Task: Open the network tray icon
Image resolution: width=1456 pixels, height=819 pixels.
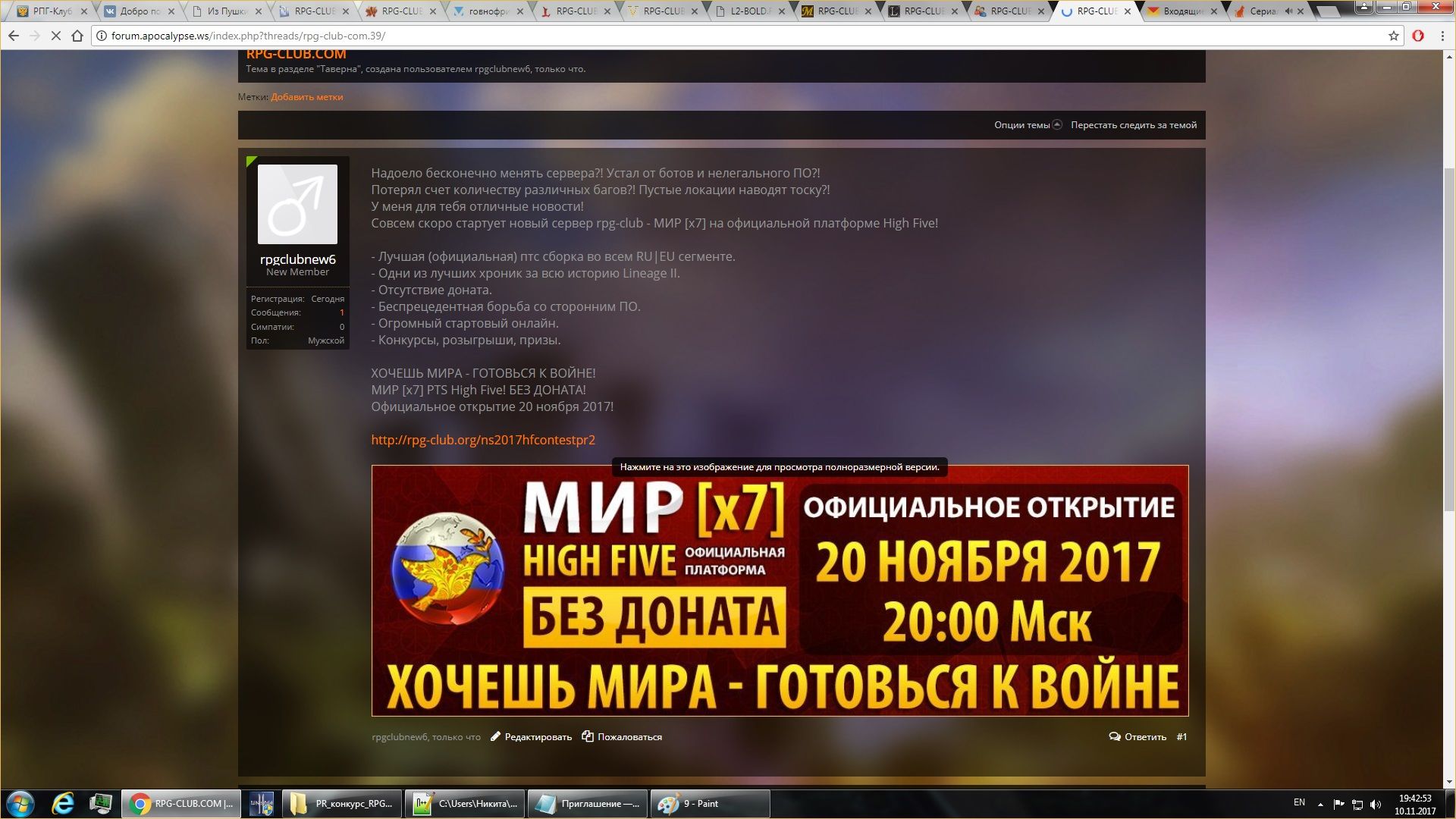Action: point(1357,804)
